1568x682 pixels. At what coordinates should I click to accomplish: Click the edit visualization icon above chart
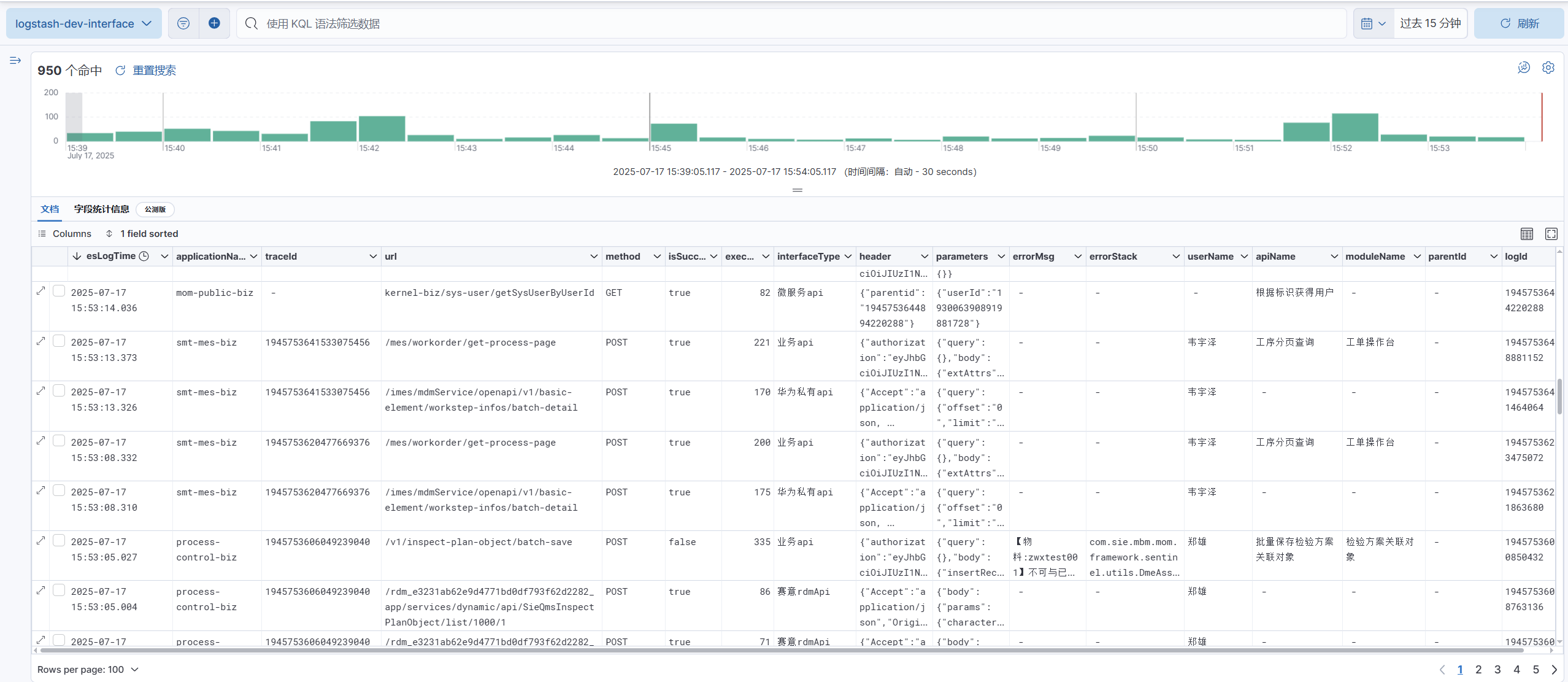pyautogui.click(x=1523, y=68)
